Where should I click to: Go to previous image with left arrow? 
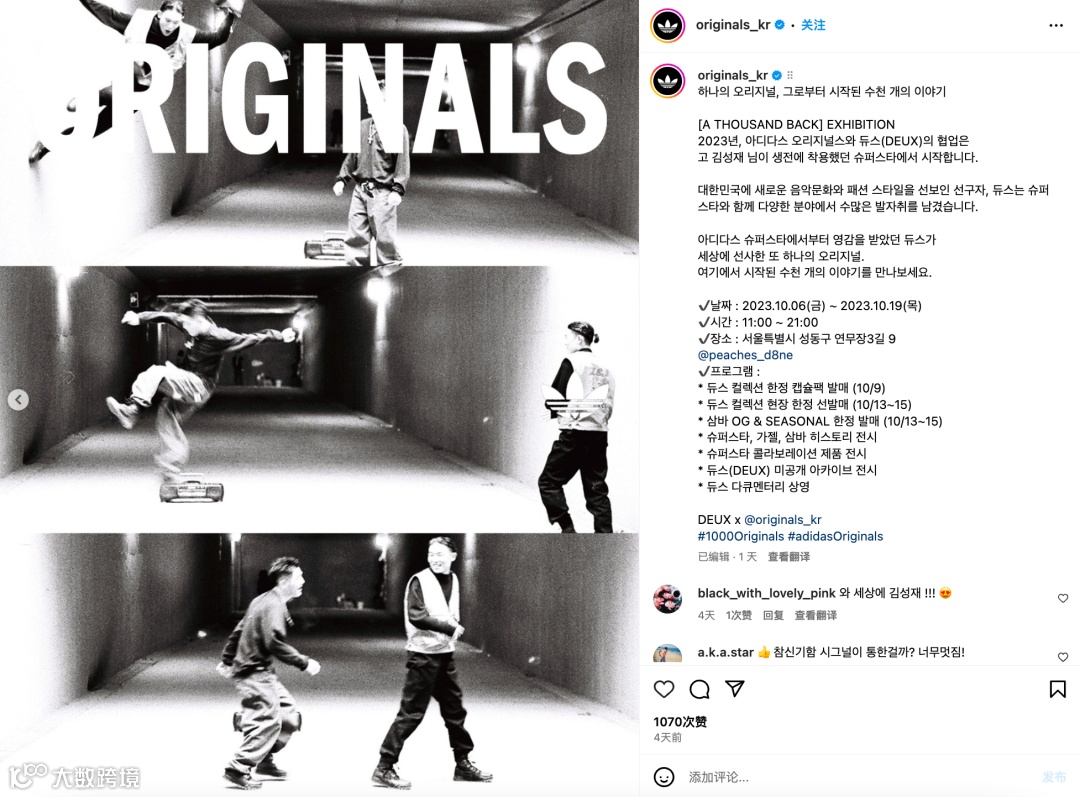[x=18, y=400]
